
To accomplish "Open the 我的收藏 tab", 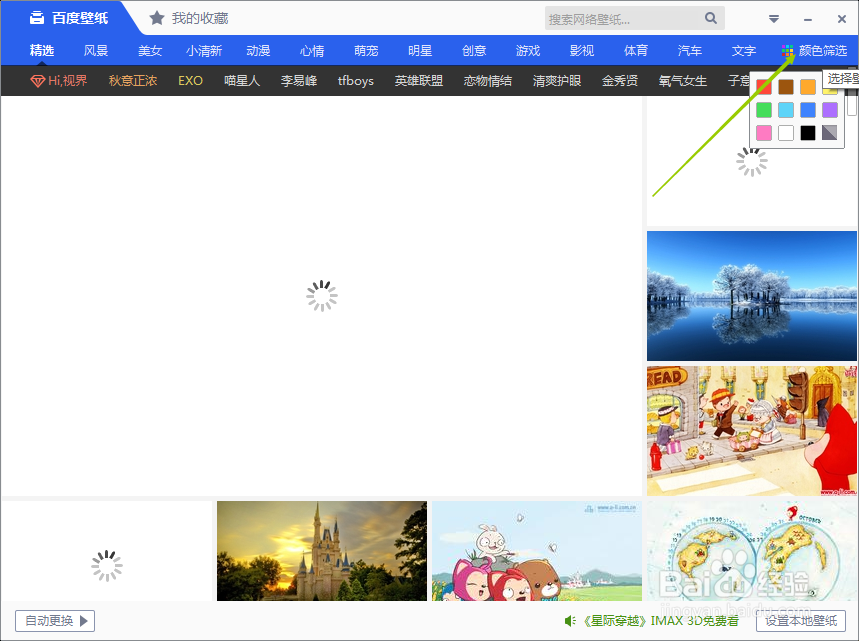I will (189, 18).
